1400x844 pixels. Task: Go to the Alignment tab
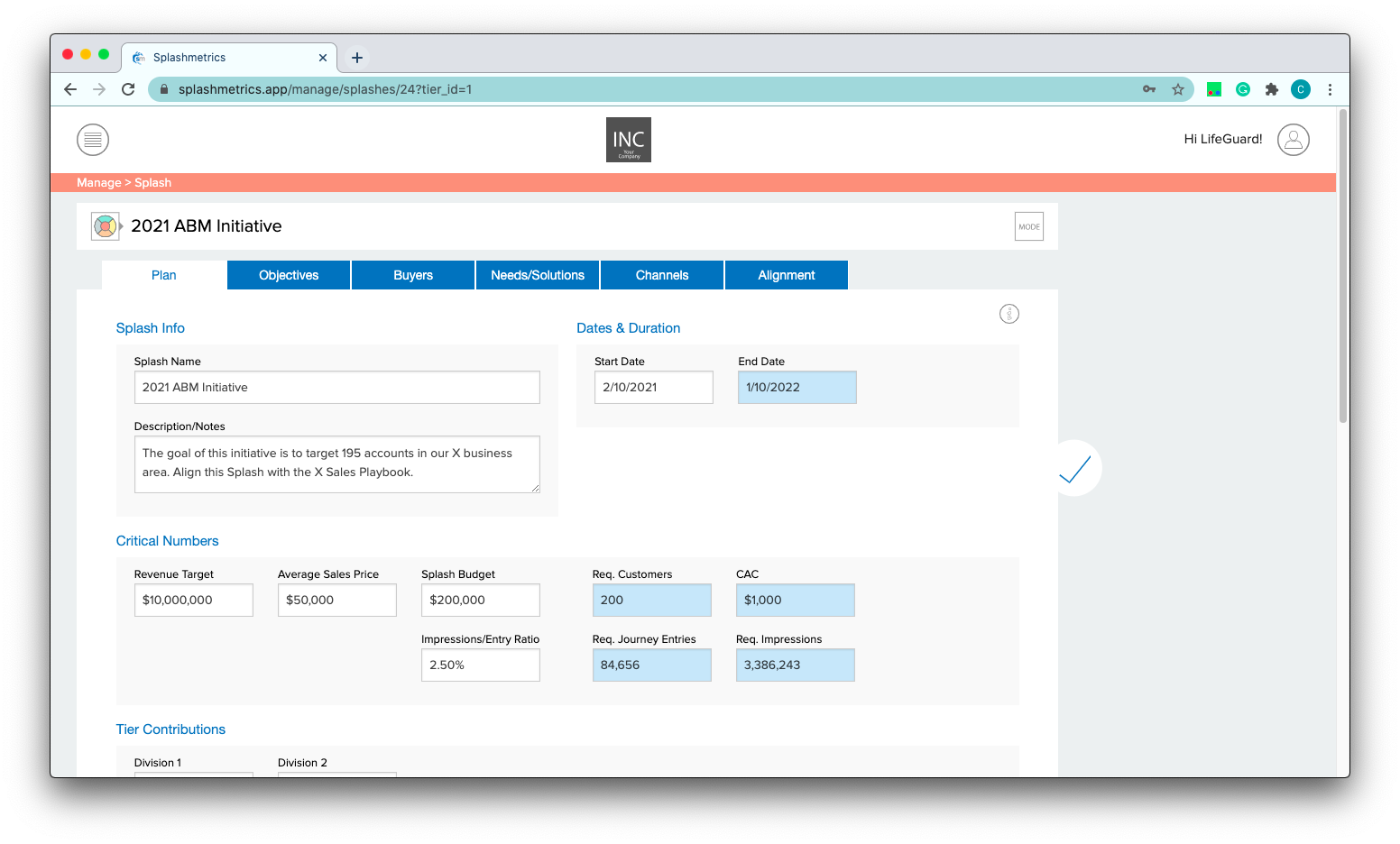pos(786,275)
